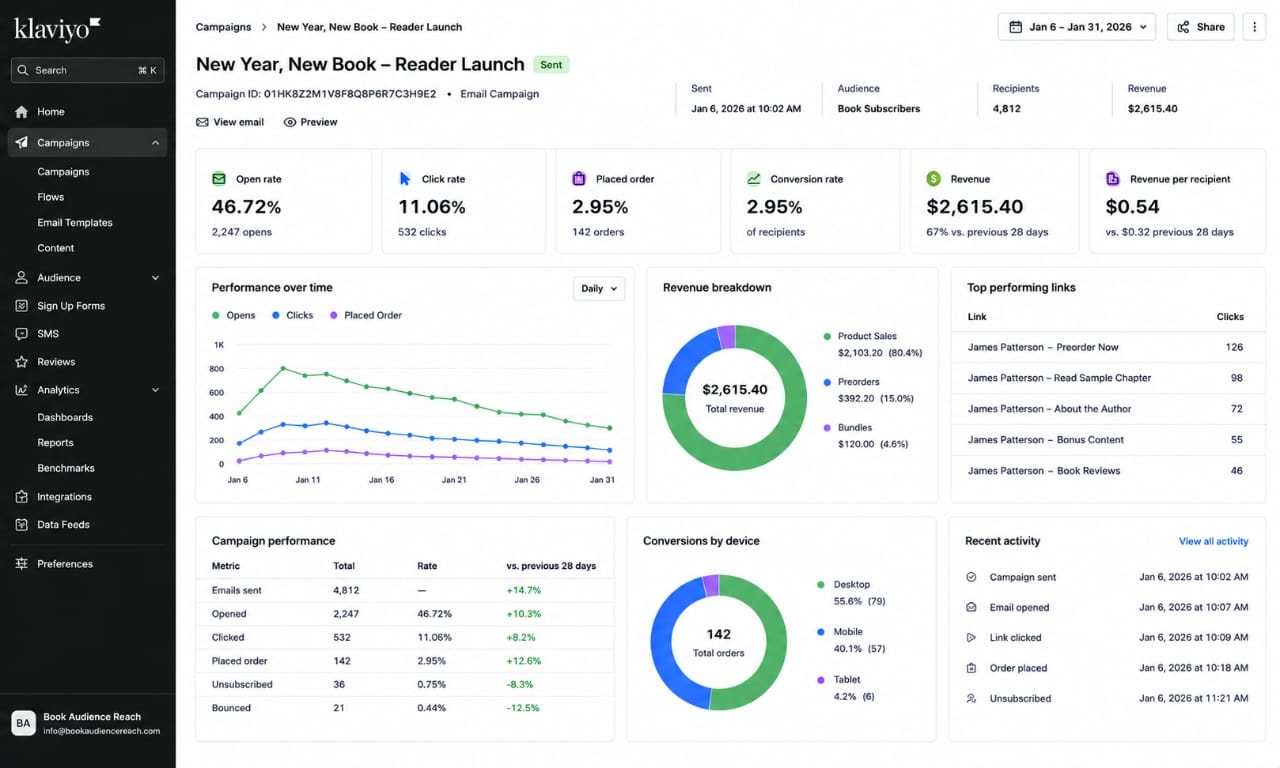1280x768 pixels.
Task: Toggle the Clicks series in chart legend
Action: click(292, 315)
